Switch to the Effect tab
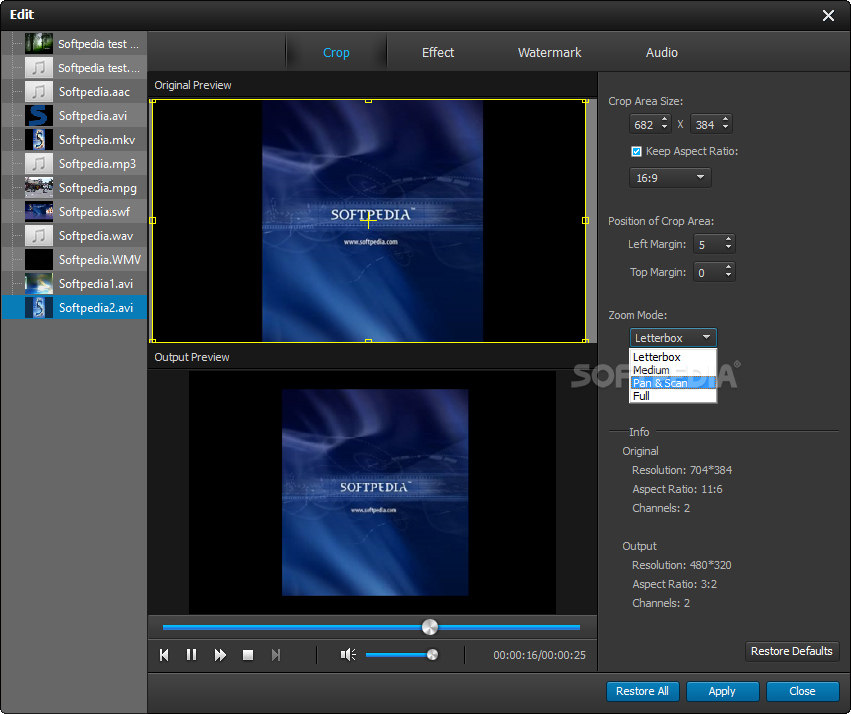The height and width of the screenshot is (714, 851). 438,53
